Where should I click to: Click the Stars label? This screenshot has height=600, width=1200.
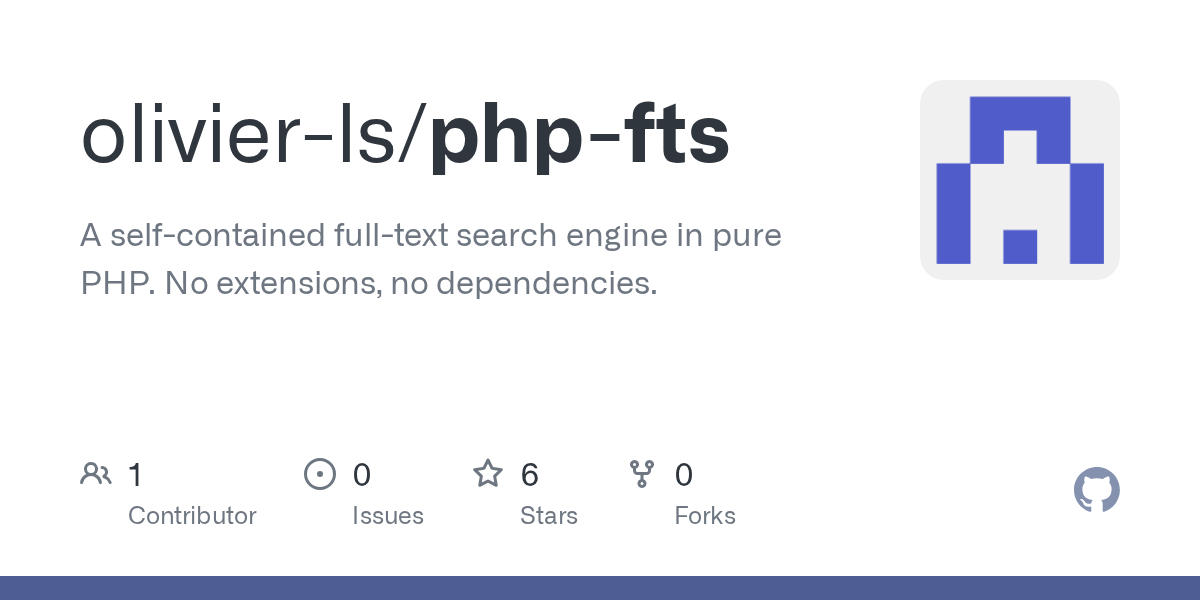[x=549, y=516]
